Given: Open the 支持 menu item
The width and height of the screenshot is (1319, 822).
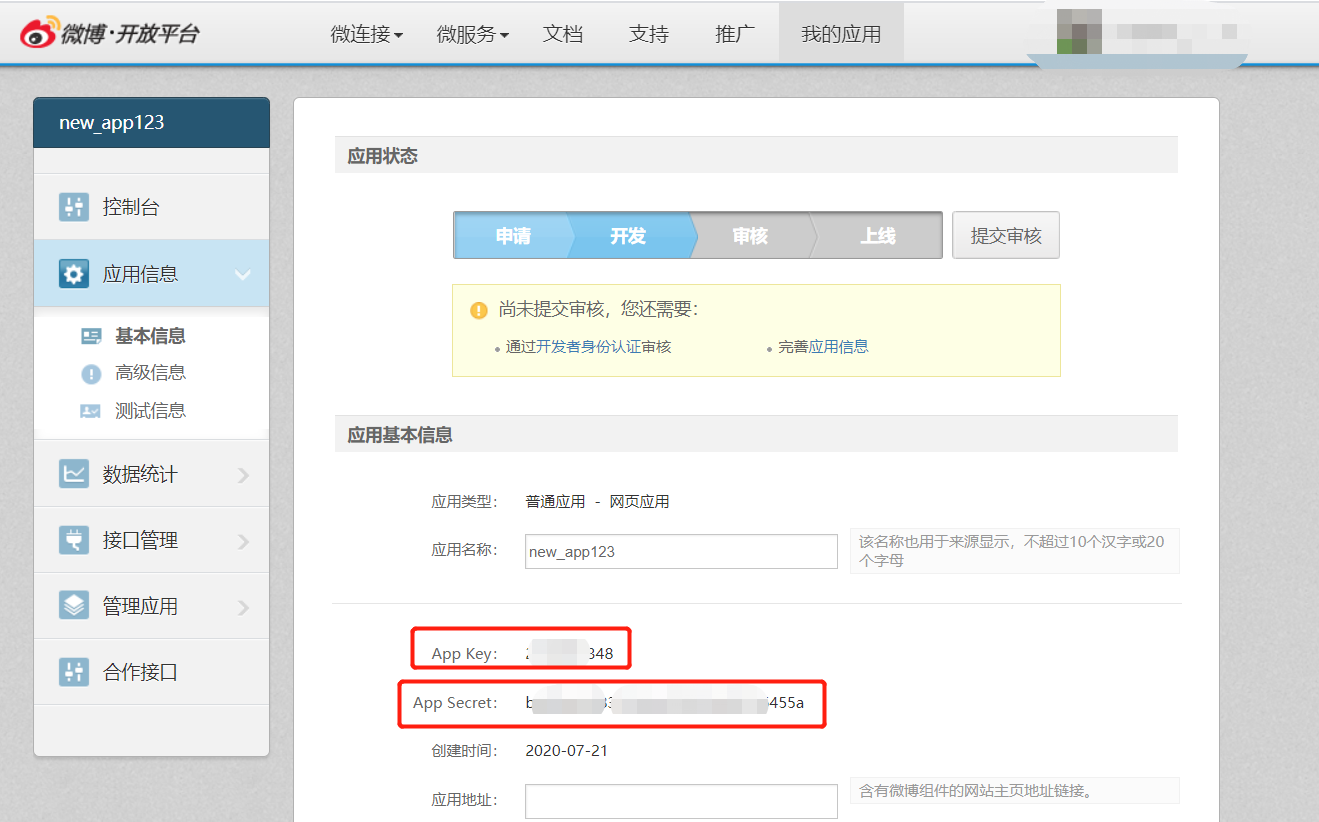Looking at the screenshot, I should [649, 34].
